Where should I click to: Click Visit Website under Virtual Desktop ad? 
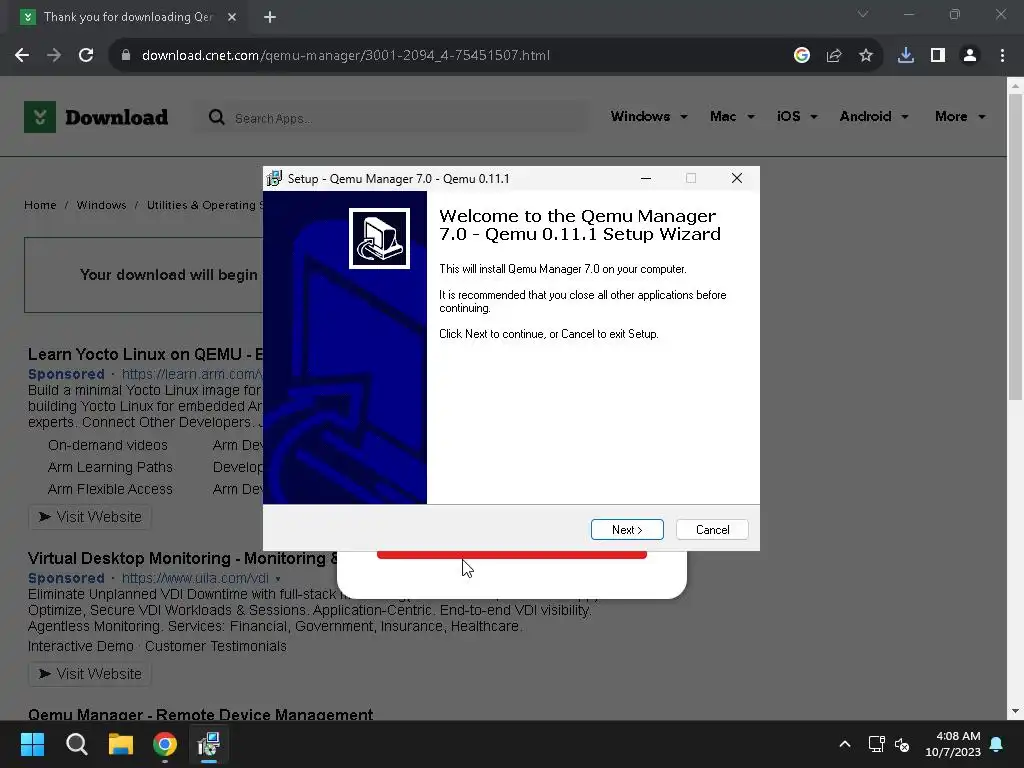[x=90, y=674]
